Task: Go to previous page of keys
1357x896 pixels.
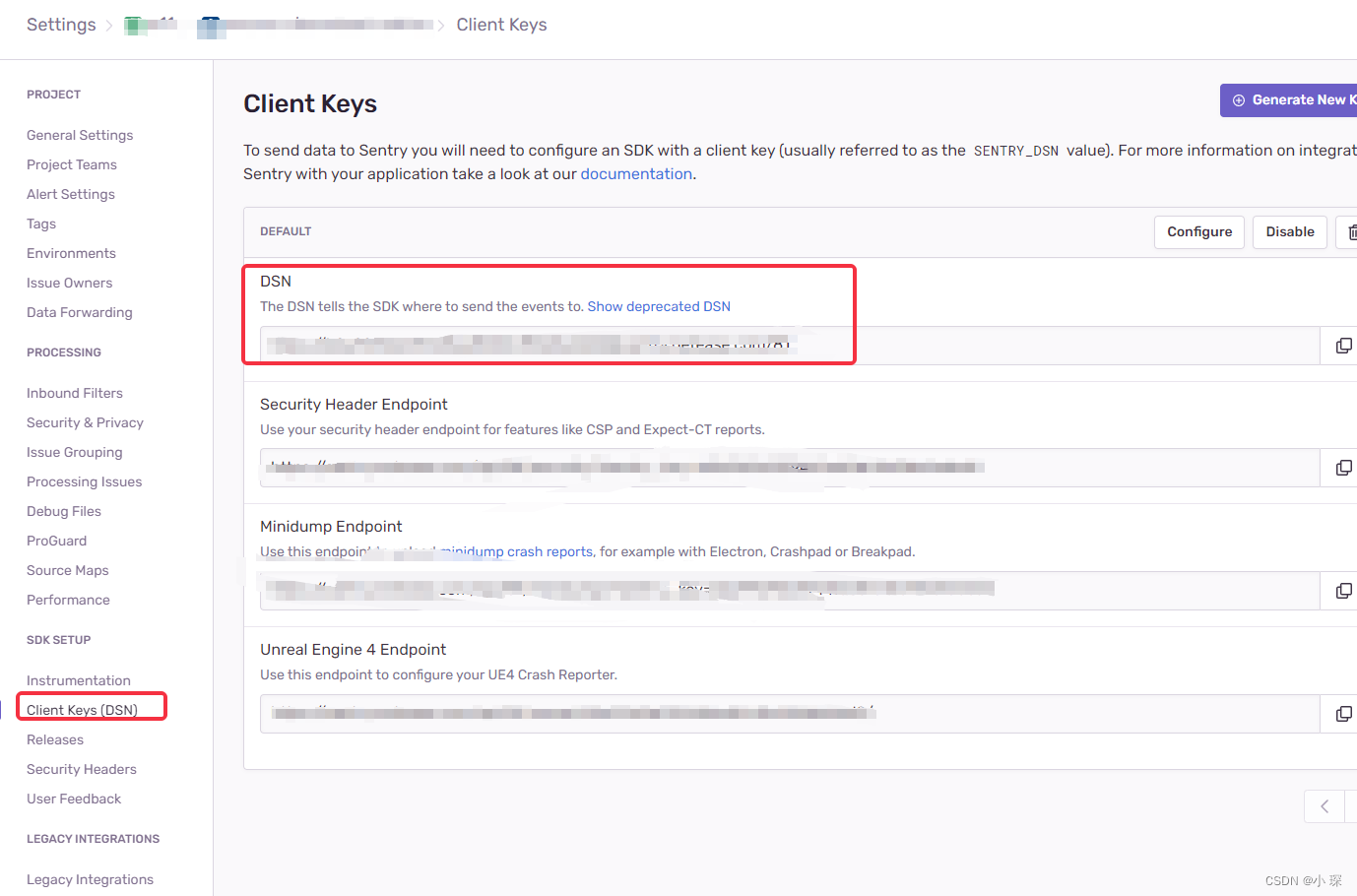Action: coord(1325,806)
